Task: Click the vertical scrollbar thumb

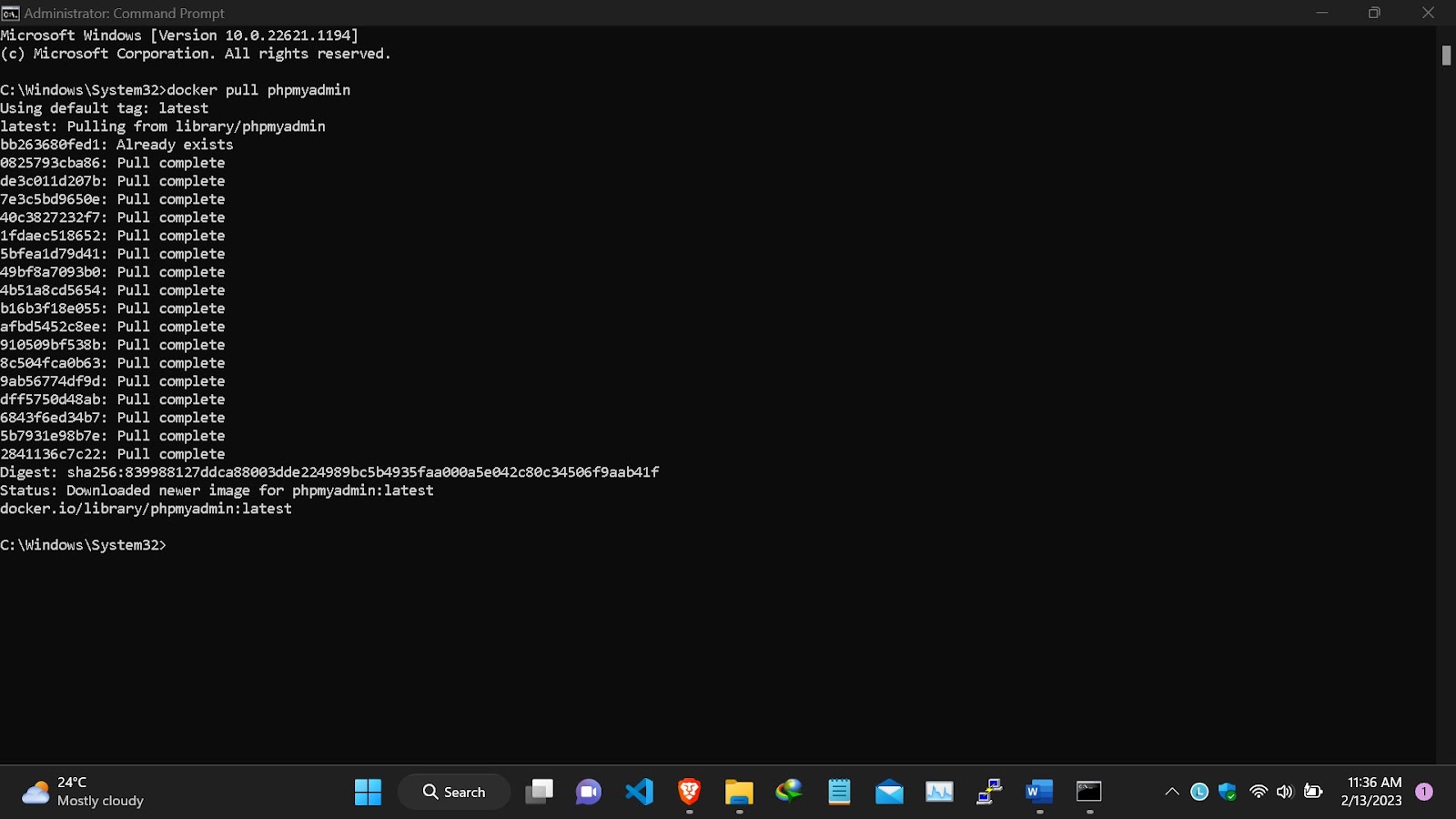Action: 1446,56
